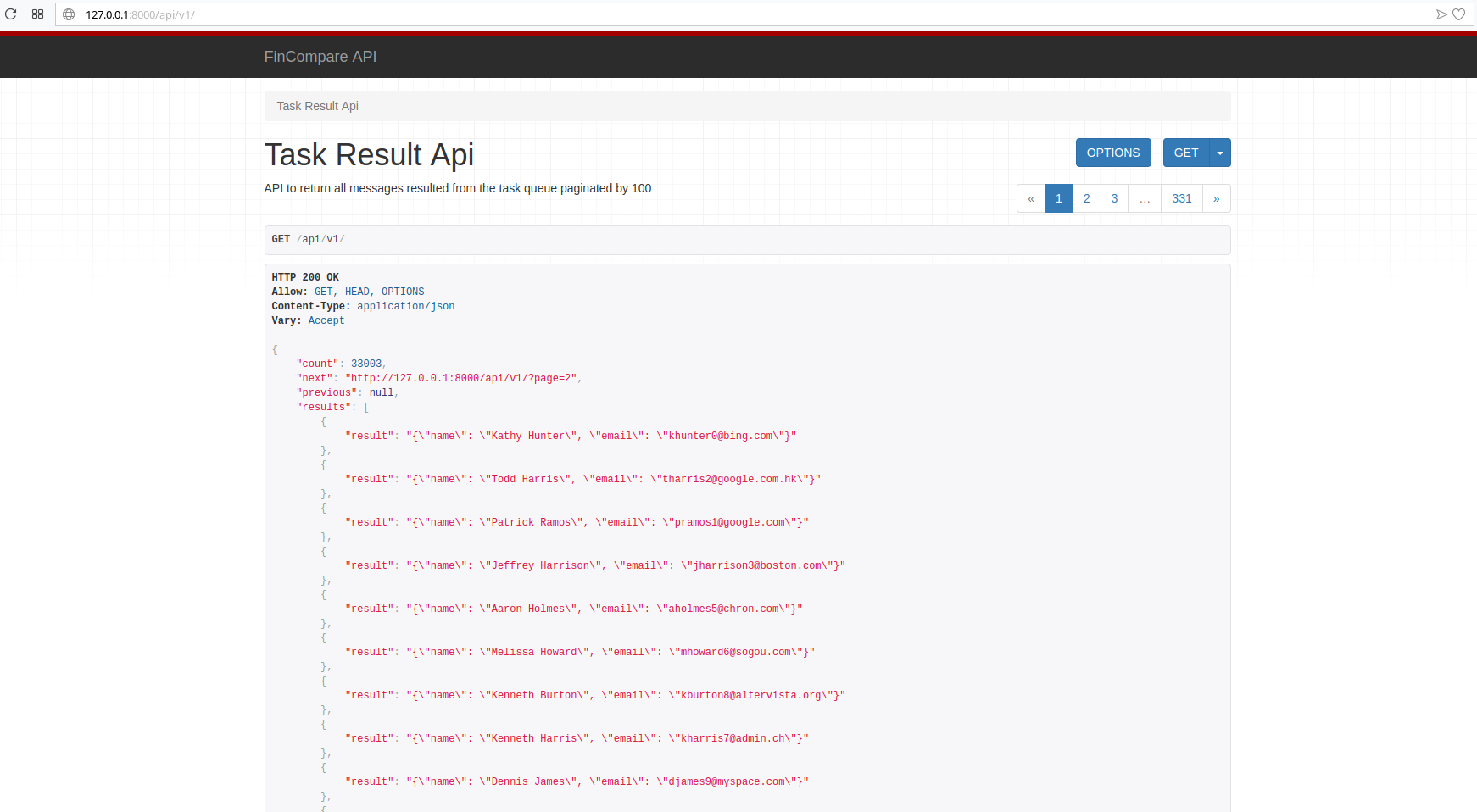Click the Task Result Api page heading
Viewport: 1477px width, 812px height.
point(369,155)
